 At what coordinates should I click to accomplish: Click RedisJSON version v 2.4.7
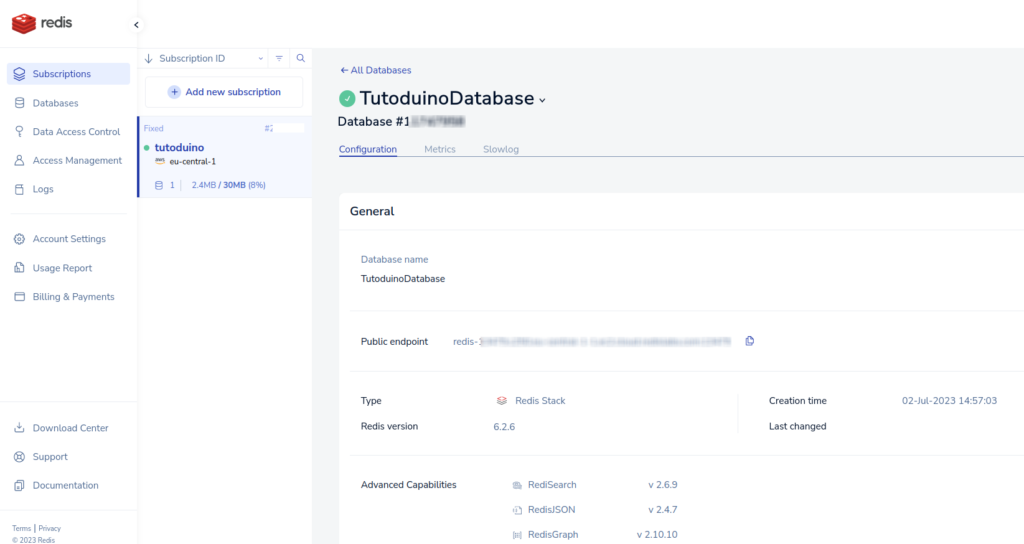(663, 510)
